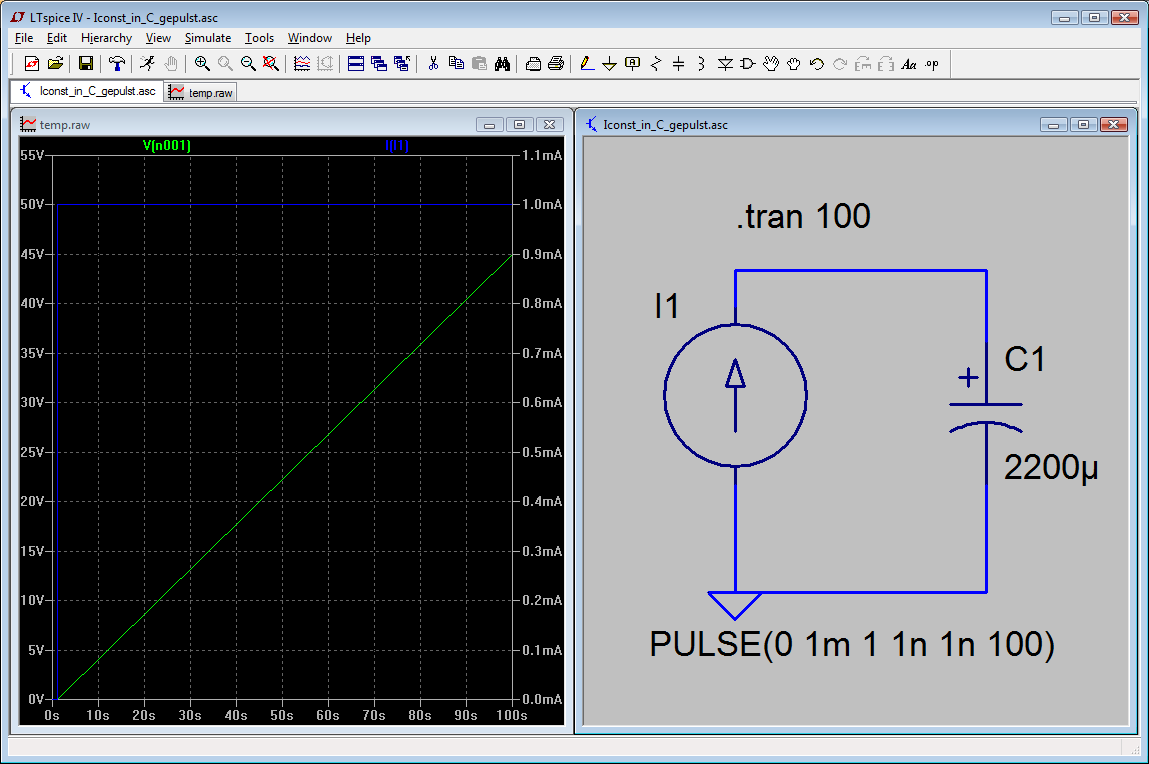Place a Capacitor from toolbar
1149x764 pixels.
(x=679, y=64)
